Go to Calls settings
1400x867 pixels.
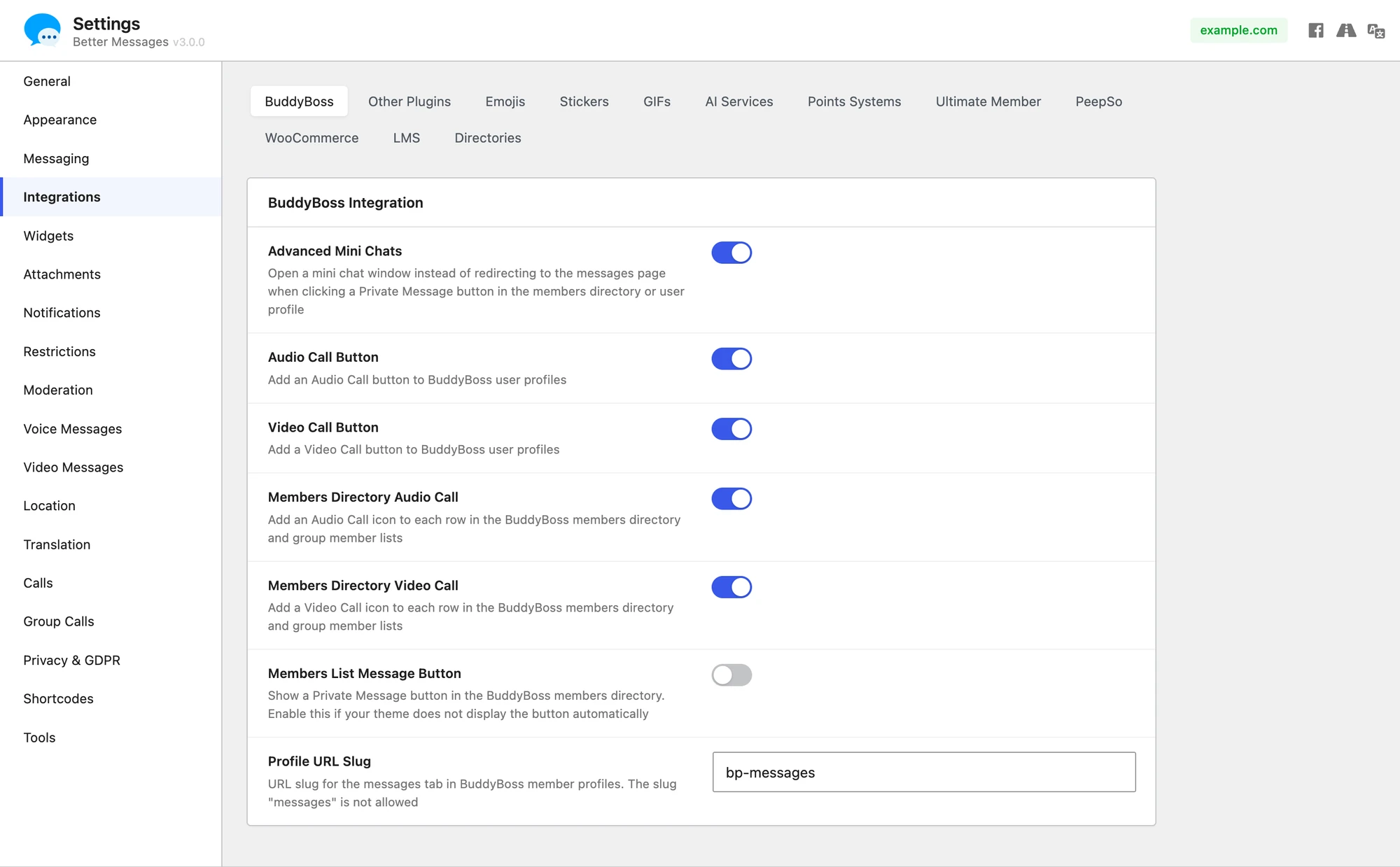point(111,583)
